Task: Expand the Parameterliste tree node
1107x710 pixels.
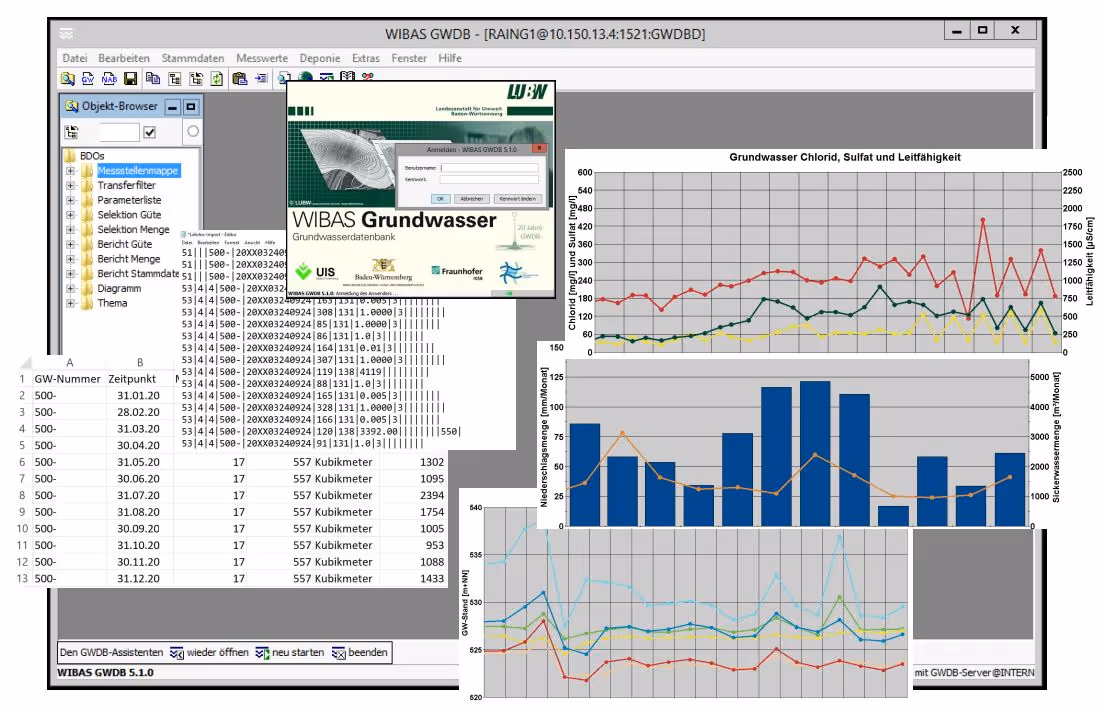Action: 71,200
